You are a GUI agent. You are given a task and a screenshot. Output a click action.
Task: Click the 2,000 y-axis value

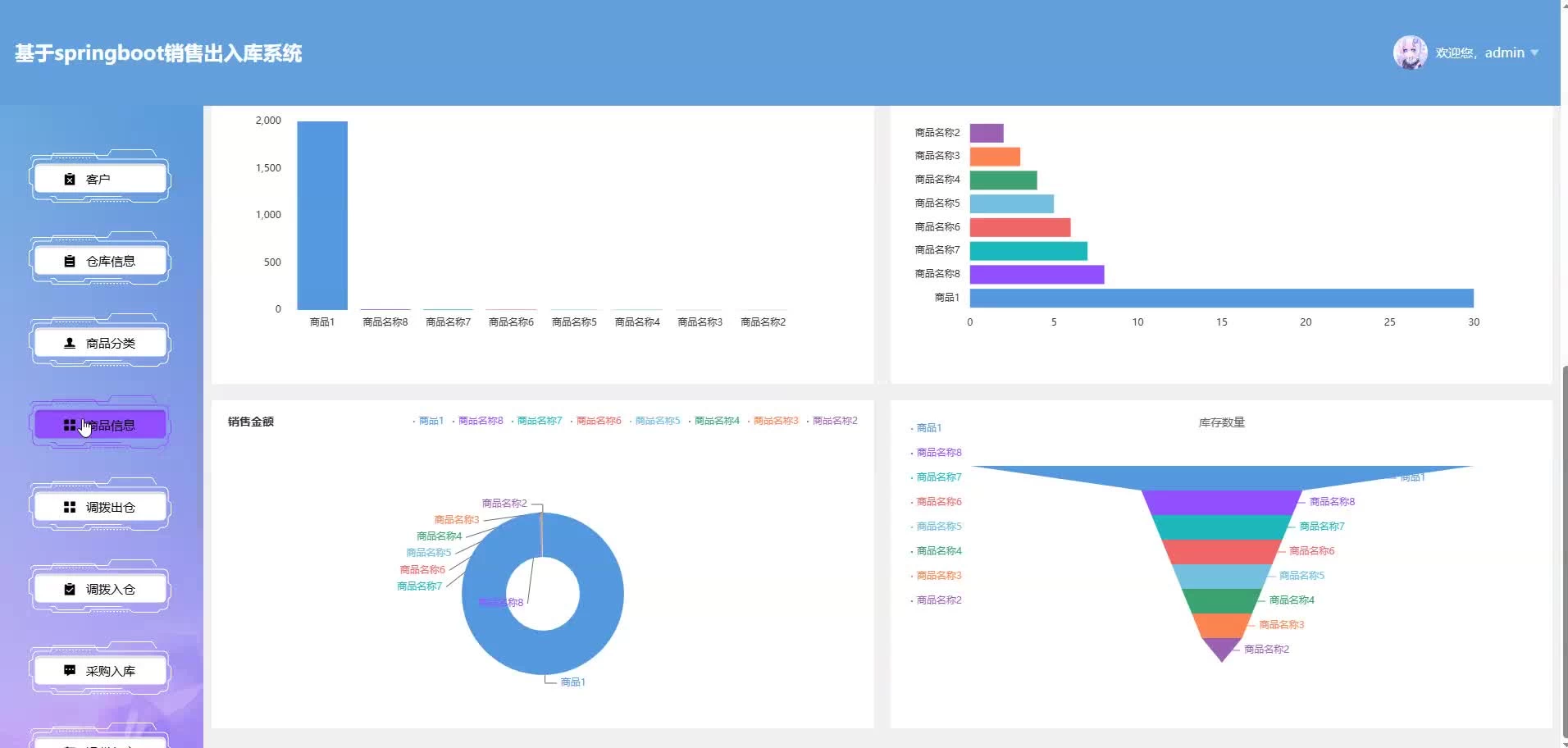pos(268,121)
